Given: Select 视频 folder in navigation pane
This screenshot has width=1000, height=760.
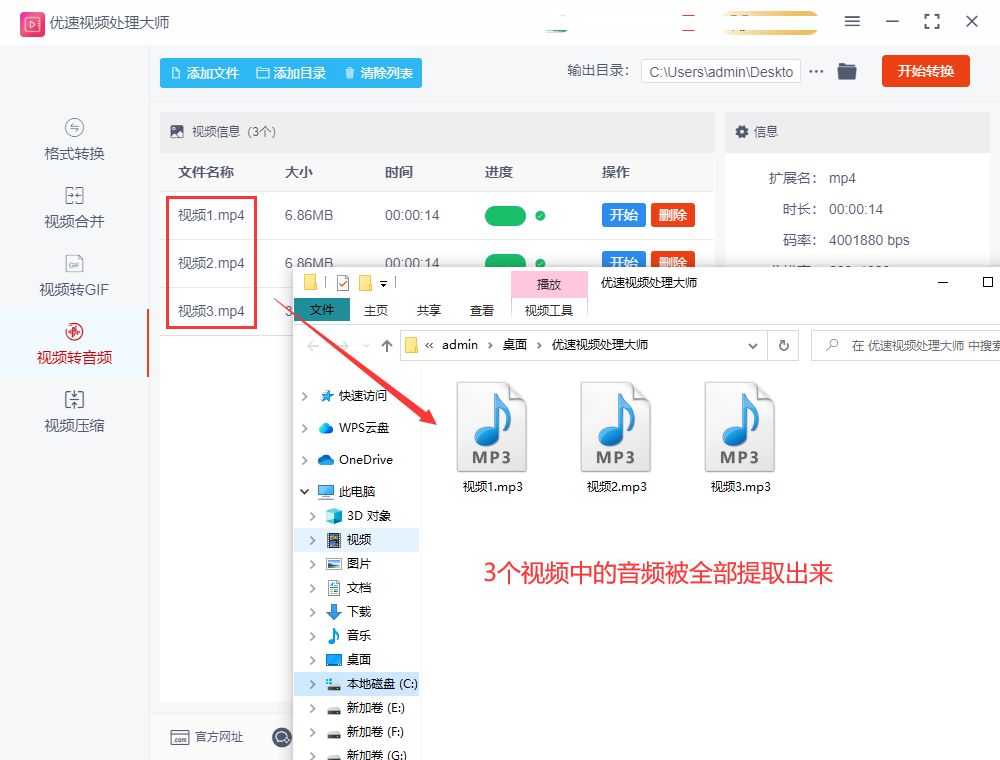Looking at the screenshot, I should [x=358, y=540].
